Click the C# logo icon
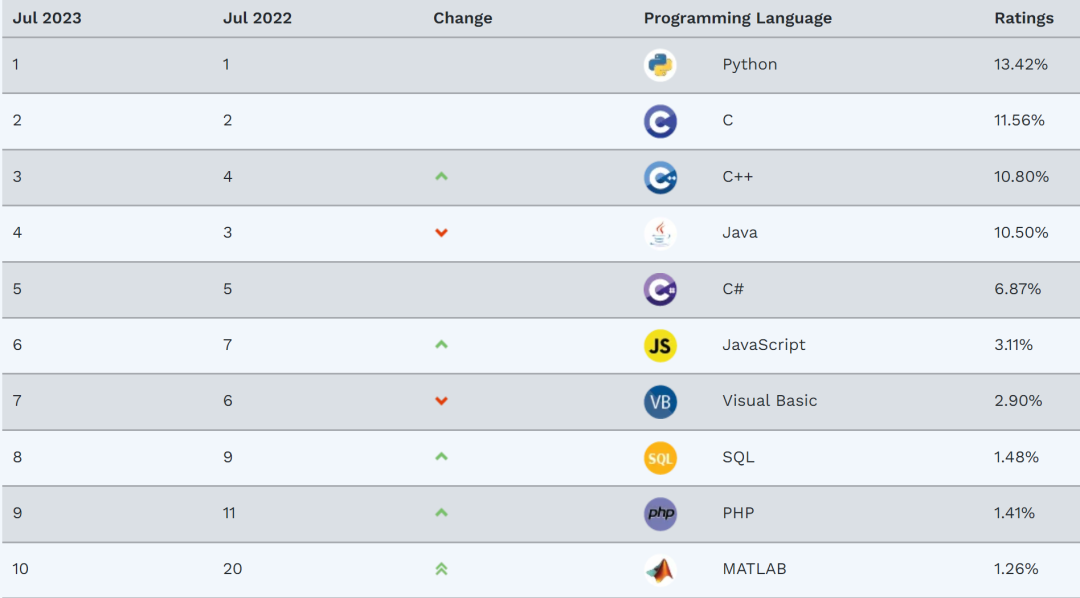1080x598 pixels. [x=660, y=289]
